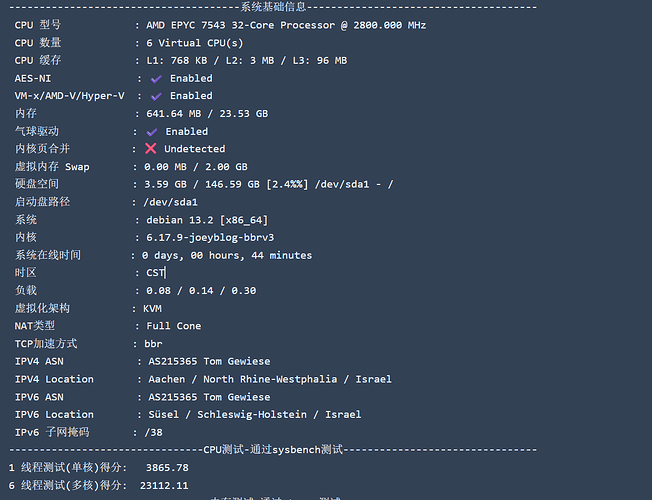Click the NAT type Full Cone value
The image size is (652, 500).
(x=174, y=326)
